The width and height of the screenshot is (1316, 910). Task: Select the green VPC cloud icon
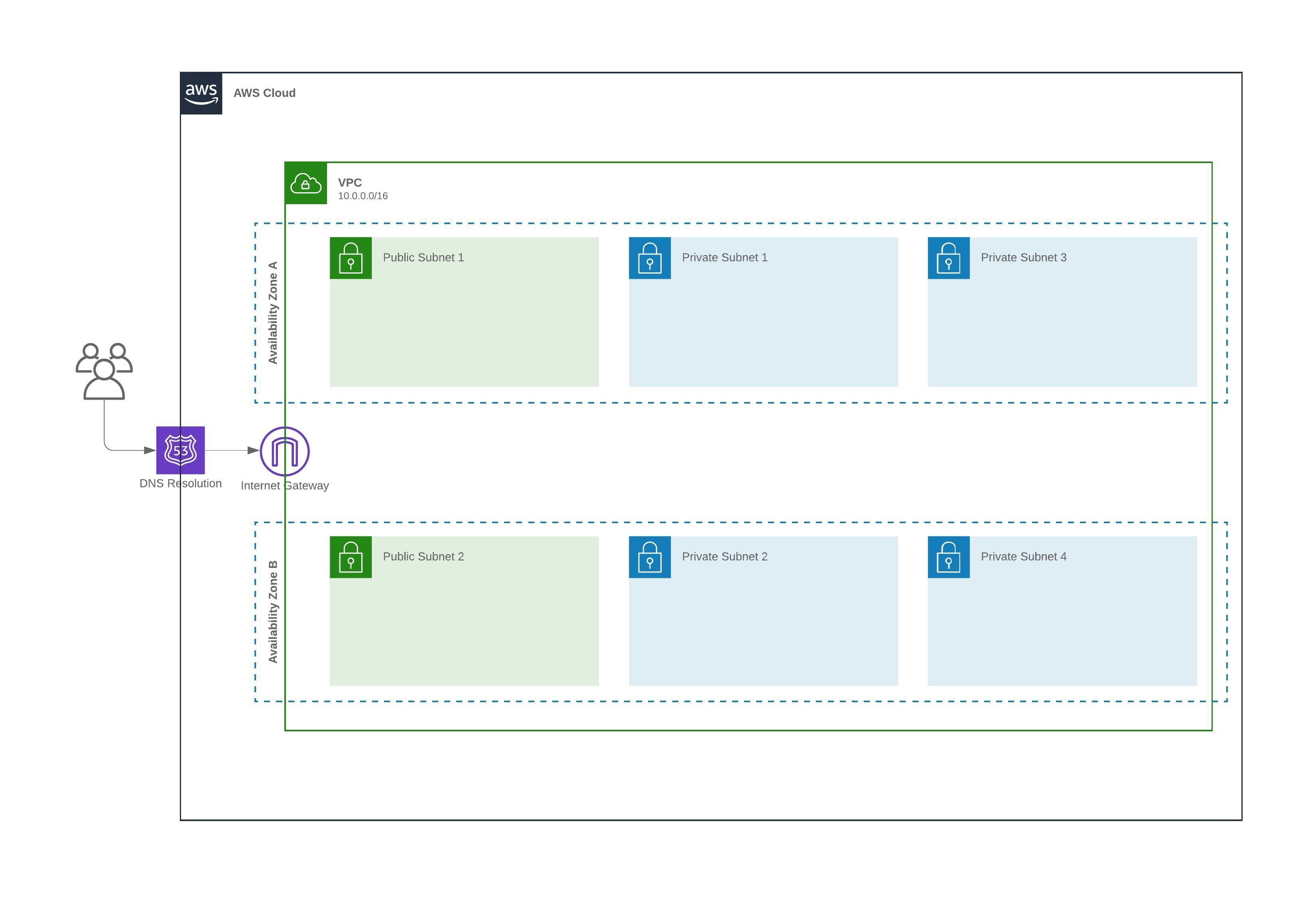click(305, 183)
